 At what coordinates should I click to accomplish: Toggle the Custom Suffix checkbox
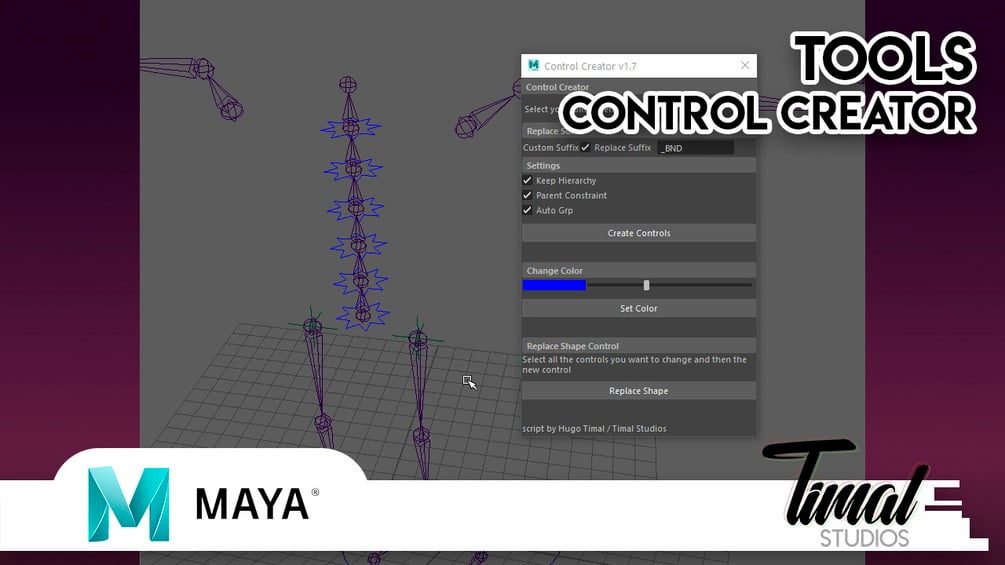[x=585, y=147]
